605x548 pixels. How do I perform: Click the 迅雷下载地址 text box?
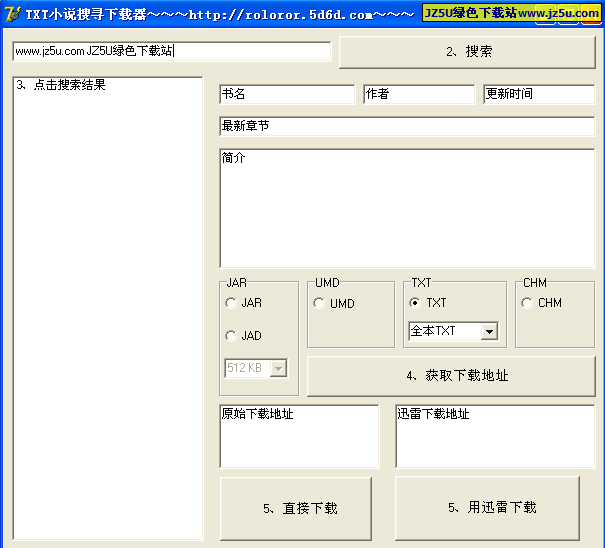(x=495, y=436)
